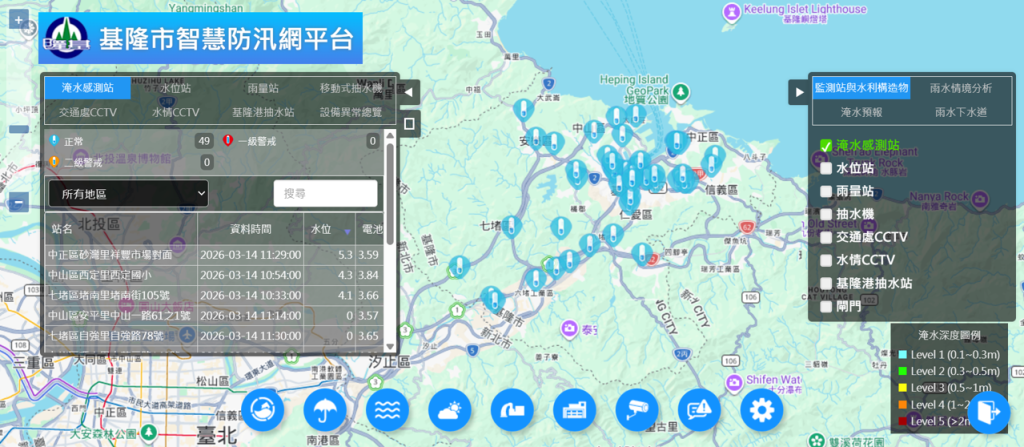This screenshot has height=447, width=1024.
Task: Check the 交通處CCTV layer checkbox
Action: 826,237
